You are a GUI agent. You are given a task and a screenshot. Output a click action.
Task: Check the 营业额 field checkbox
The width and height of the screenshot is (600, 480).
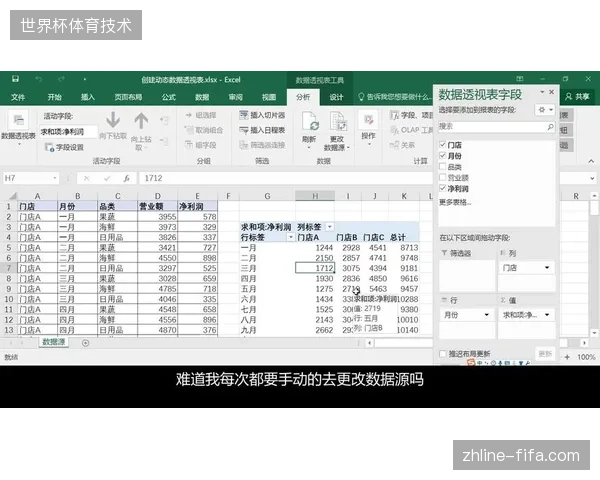[443, 177]
